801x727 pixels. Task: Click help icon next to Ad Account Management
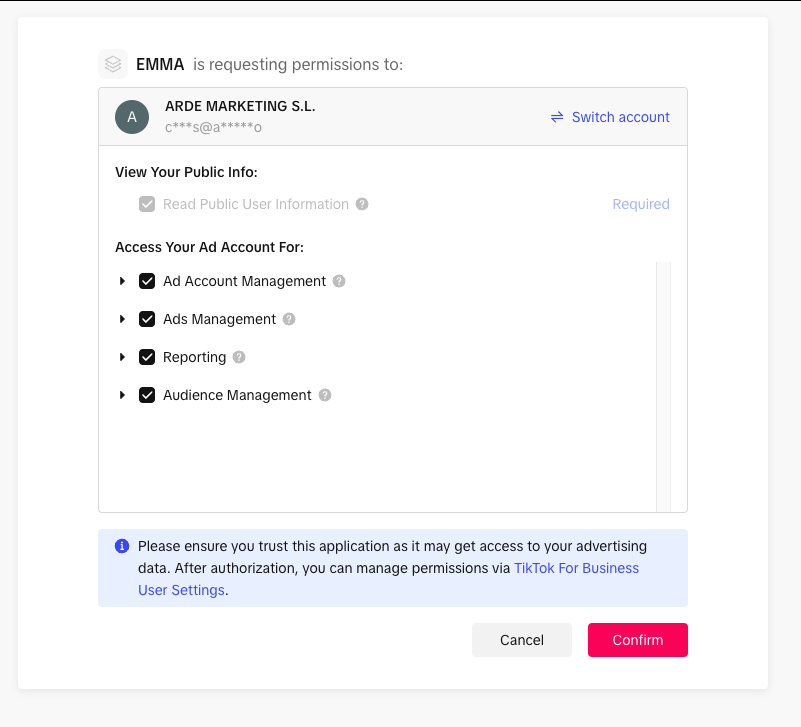tap(339, 281)
